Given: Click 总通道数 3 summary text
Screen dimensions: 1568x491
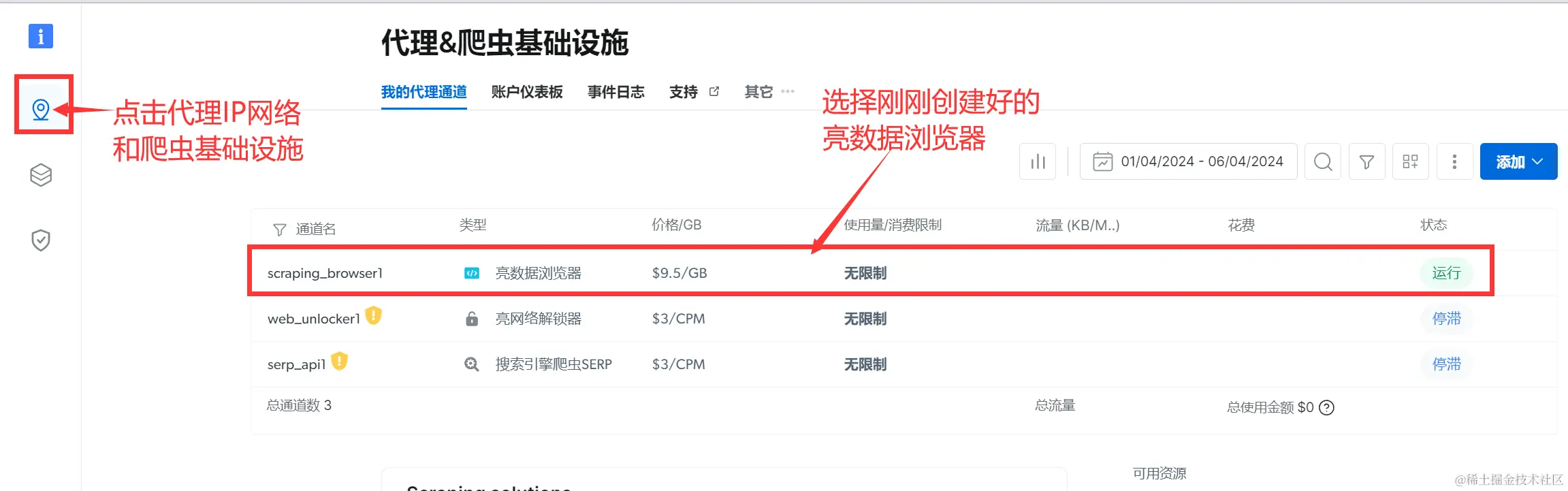Looking at the screenshot, I should tap(299, 405).
